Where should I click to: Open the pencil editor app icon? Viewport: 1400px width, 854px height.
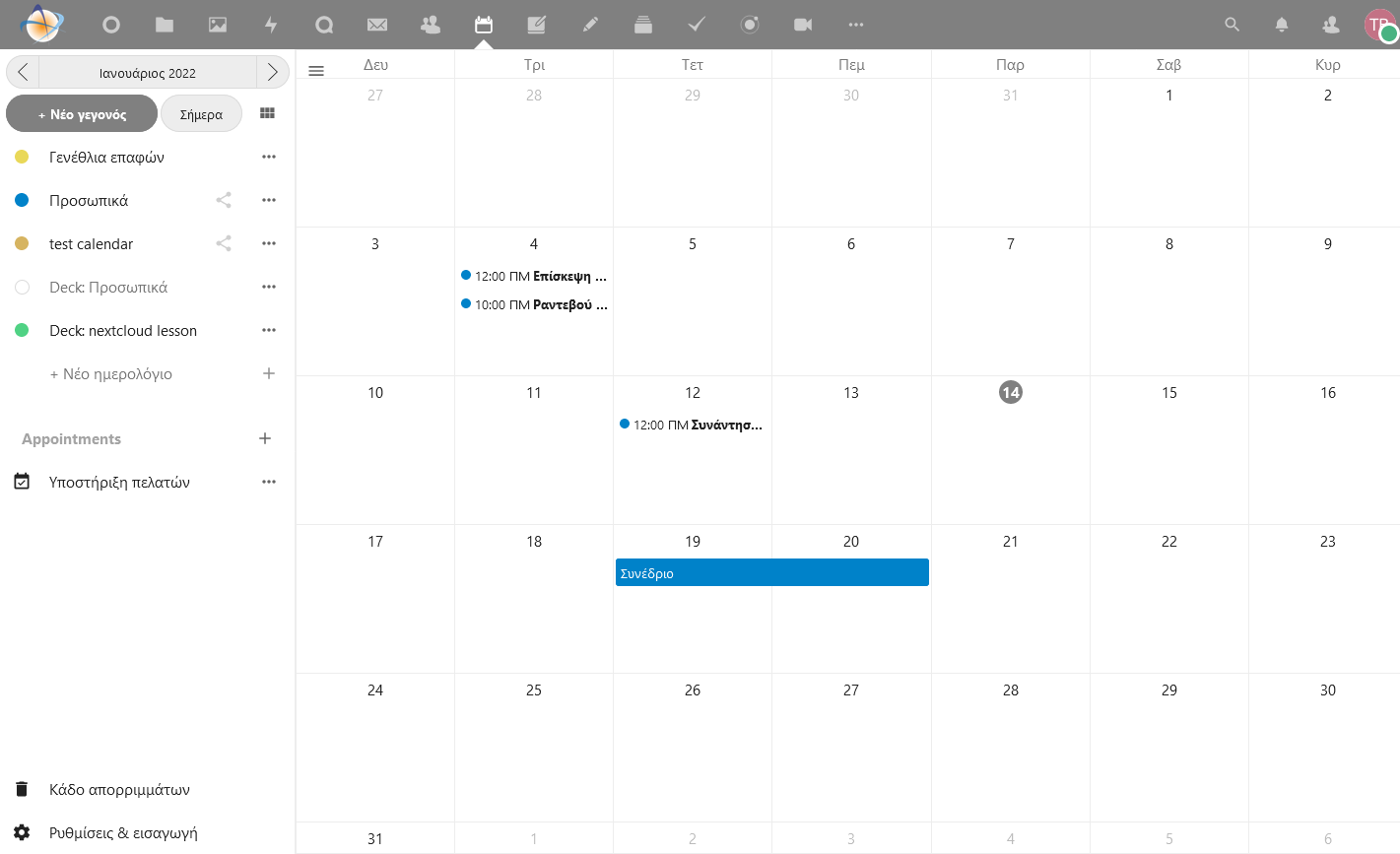pos(590,25)
